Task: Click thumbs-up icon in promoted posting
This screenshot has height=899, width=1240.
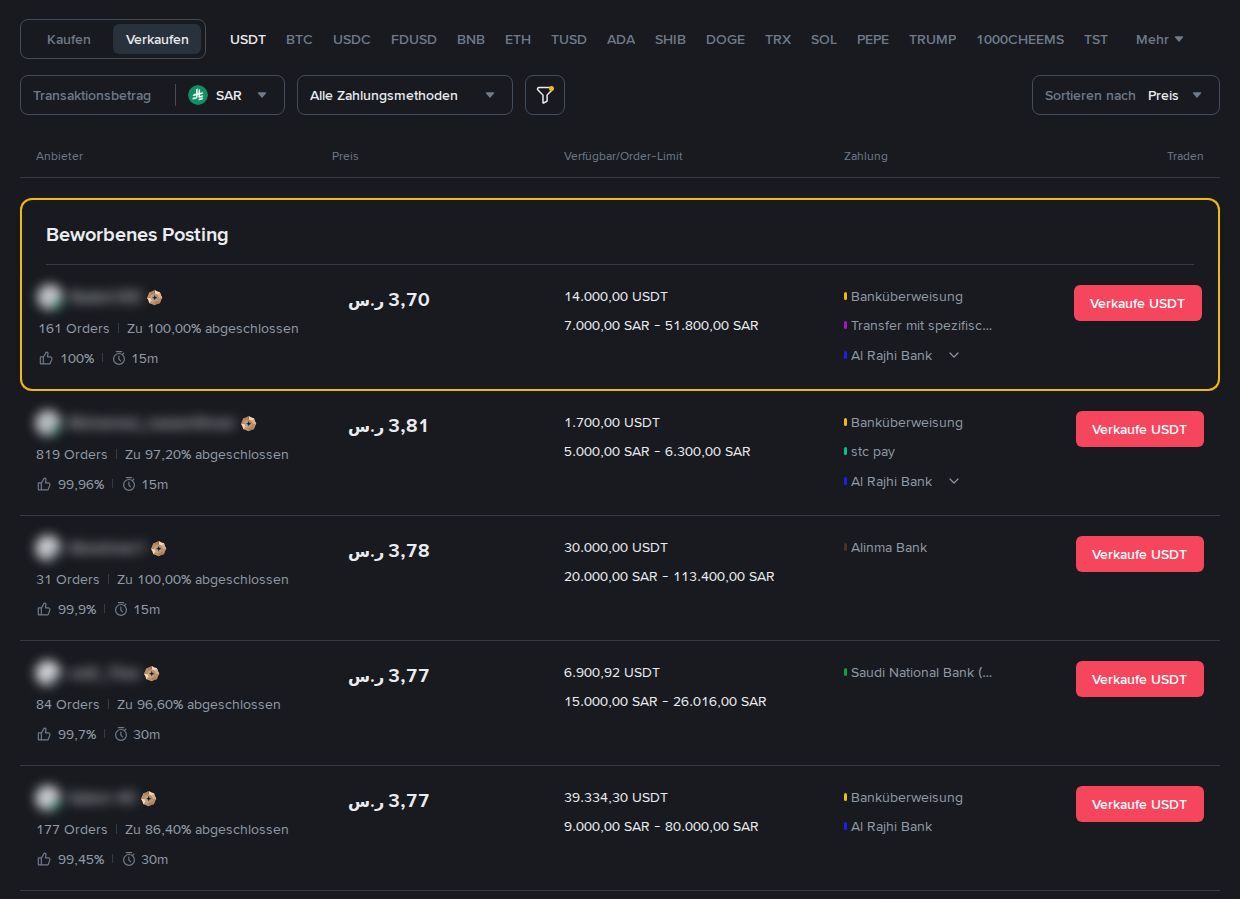Action: [x=46, y=358]
